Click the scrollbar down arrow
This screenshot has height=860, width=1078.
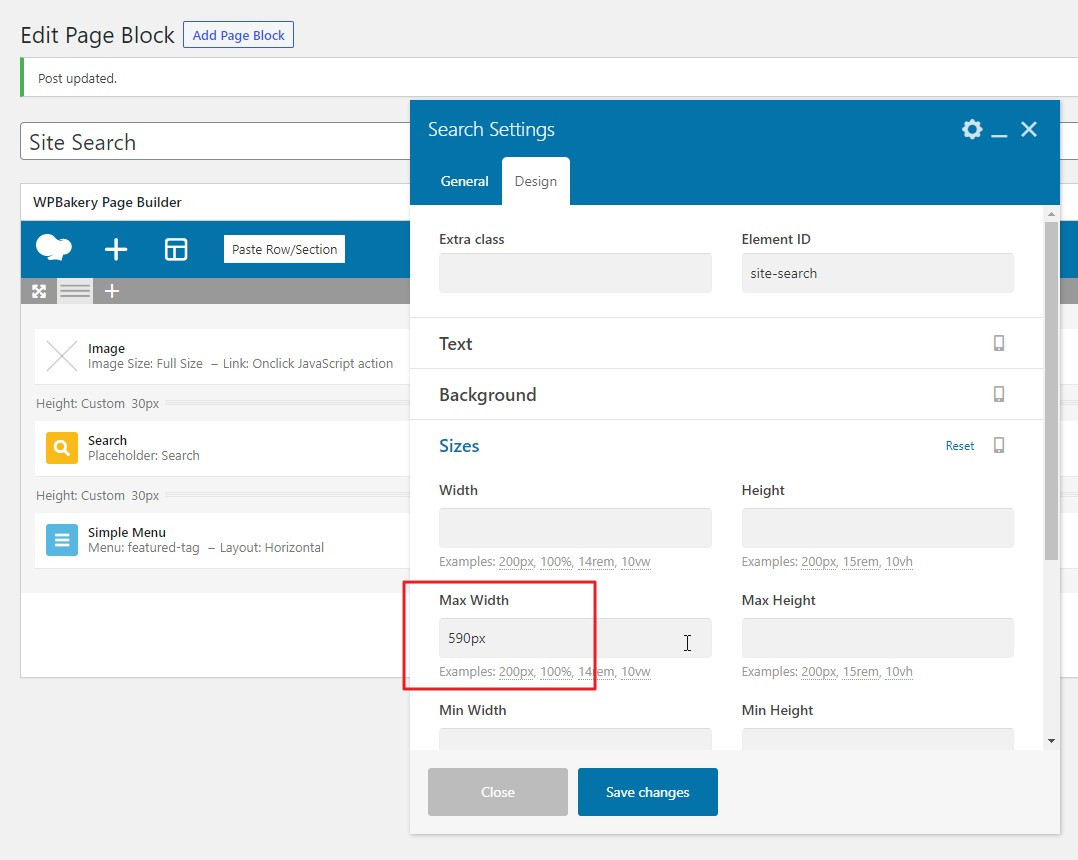click(1051, 741)
